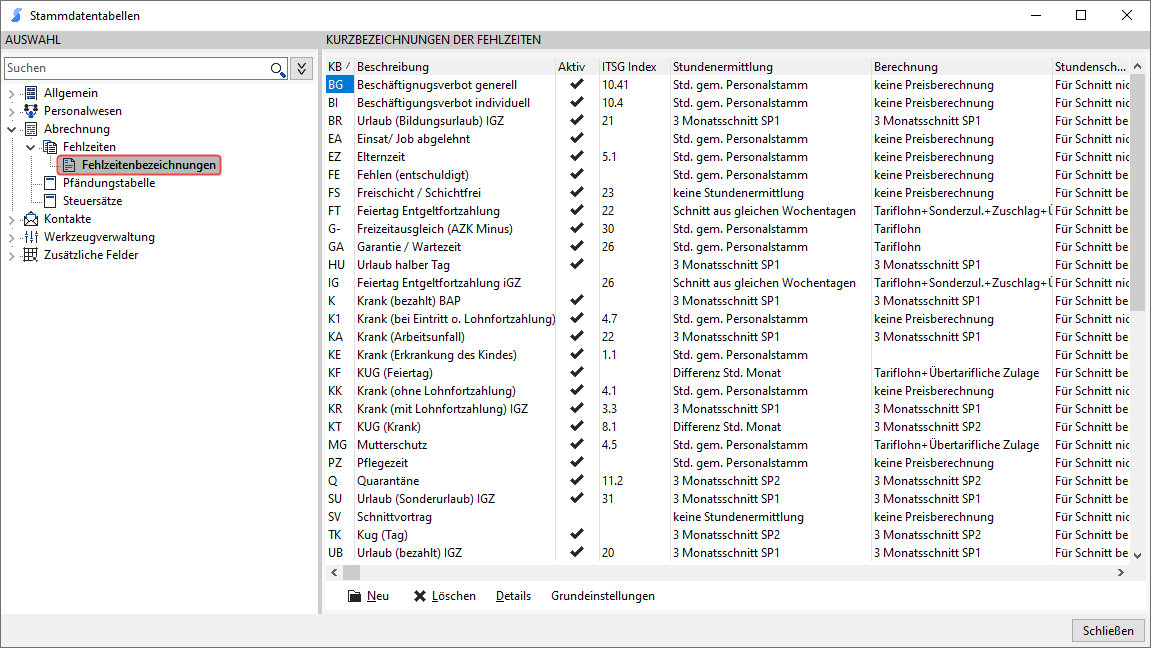Click the left arrow of horizontal scrollbar

(x=335, y=572)
